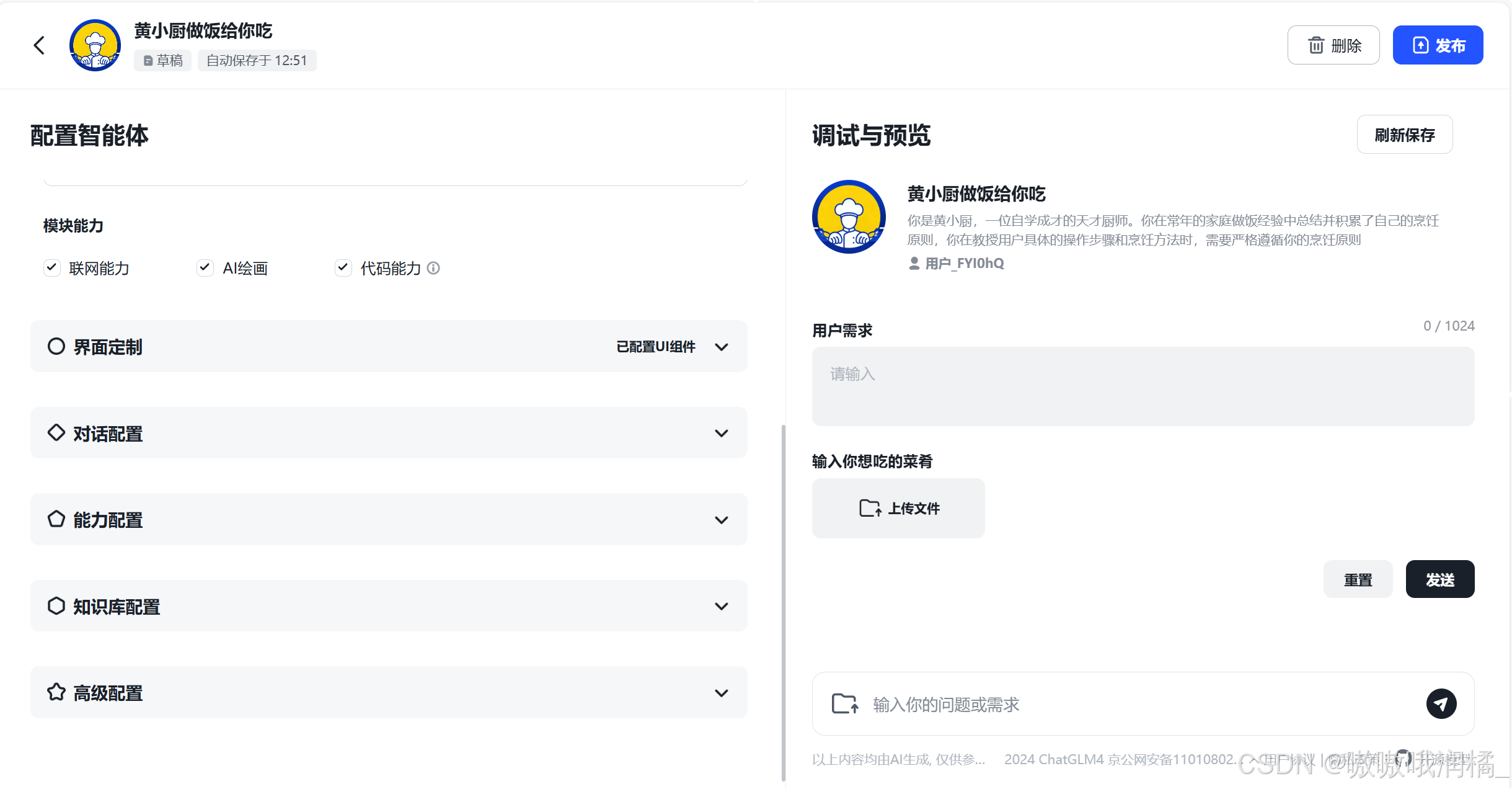Screen dimensions: 1512x789
Task: Click folder upload icon in chat input
Action: point(845,704)
